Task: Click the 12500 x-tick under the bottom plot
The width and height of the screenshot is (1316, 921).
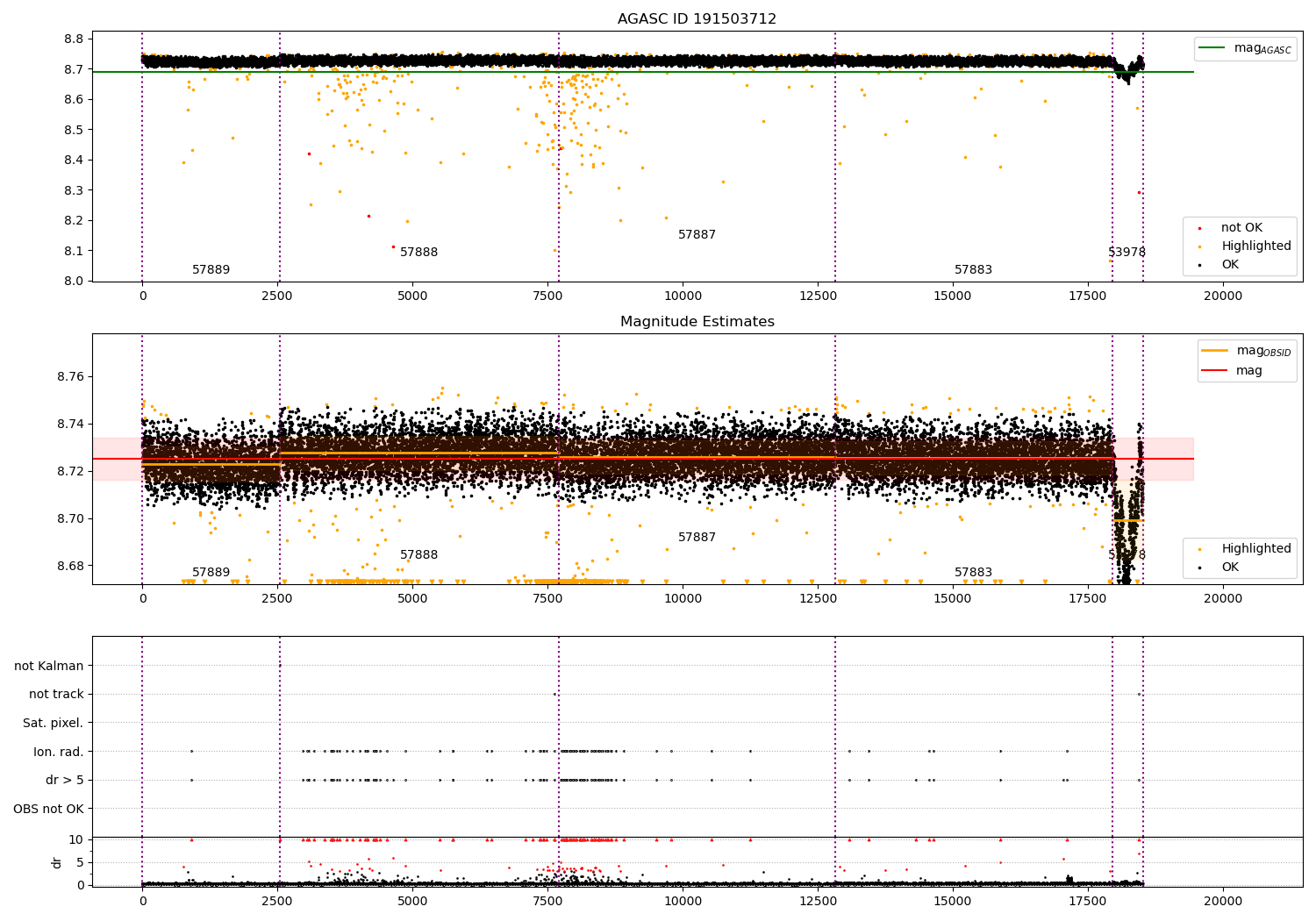Action: (818, 901)
